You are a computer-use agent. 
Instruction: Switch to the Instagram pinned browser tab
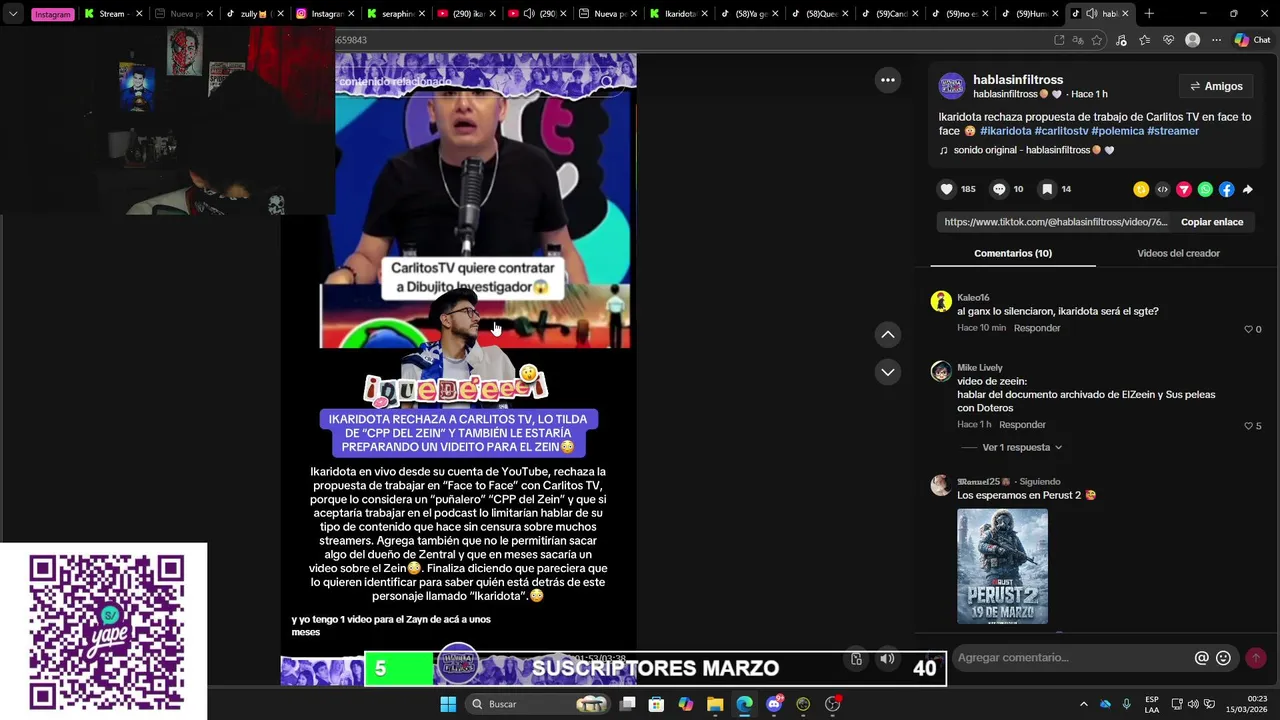click(52, 14)
